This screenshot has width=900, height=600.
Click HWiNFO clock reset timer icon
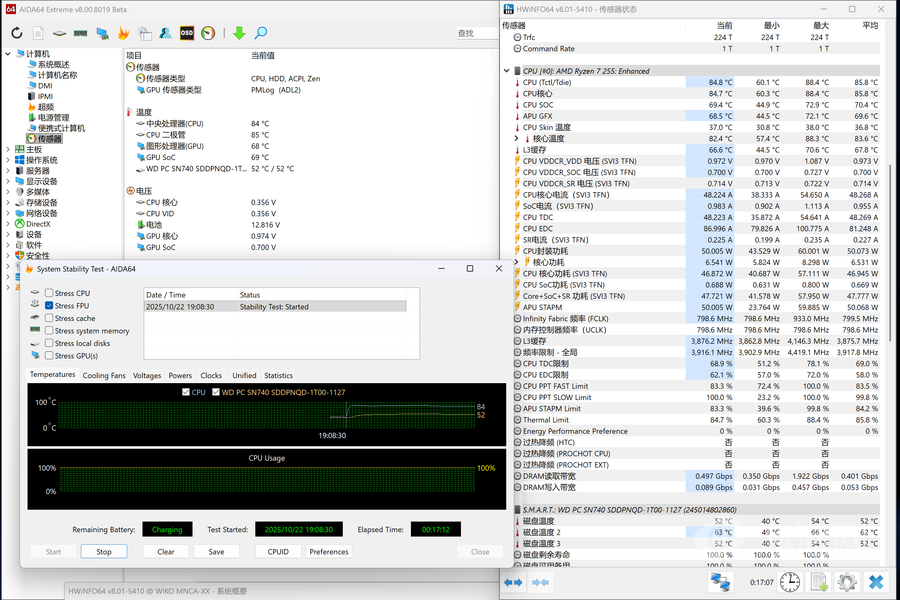click(790, 582)
